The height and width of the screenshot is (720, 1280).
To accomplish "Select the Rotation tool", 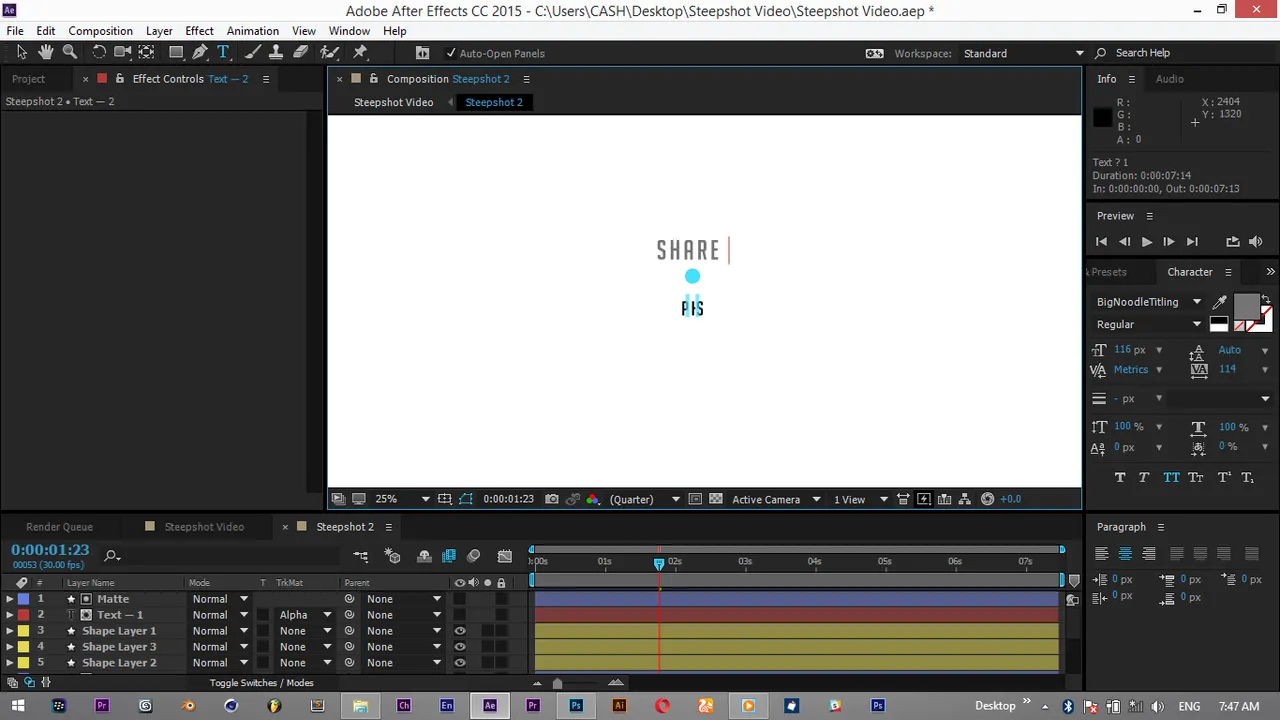I will click(99, 52).
